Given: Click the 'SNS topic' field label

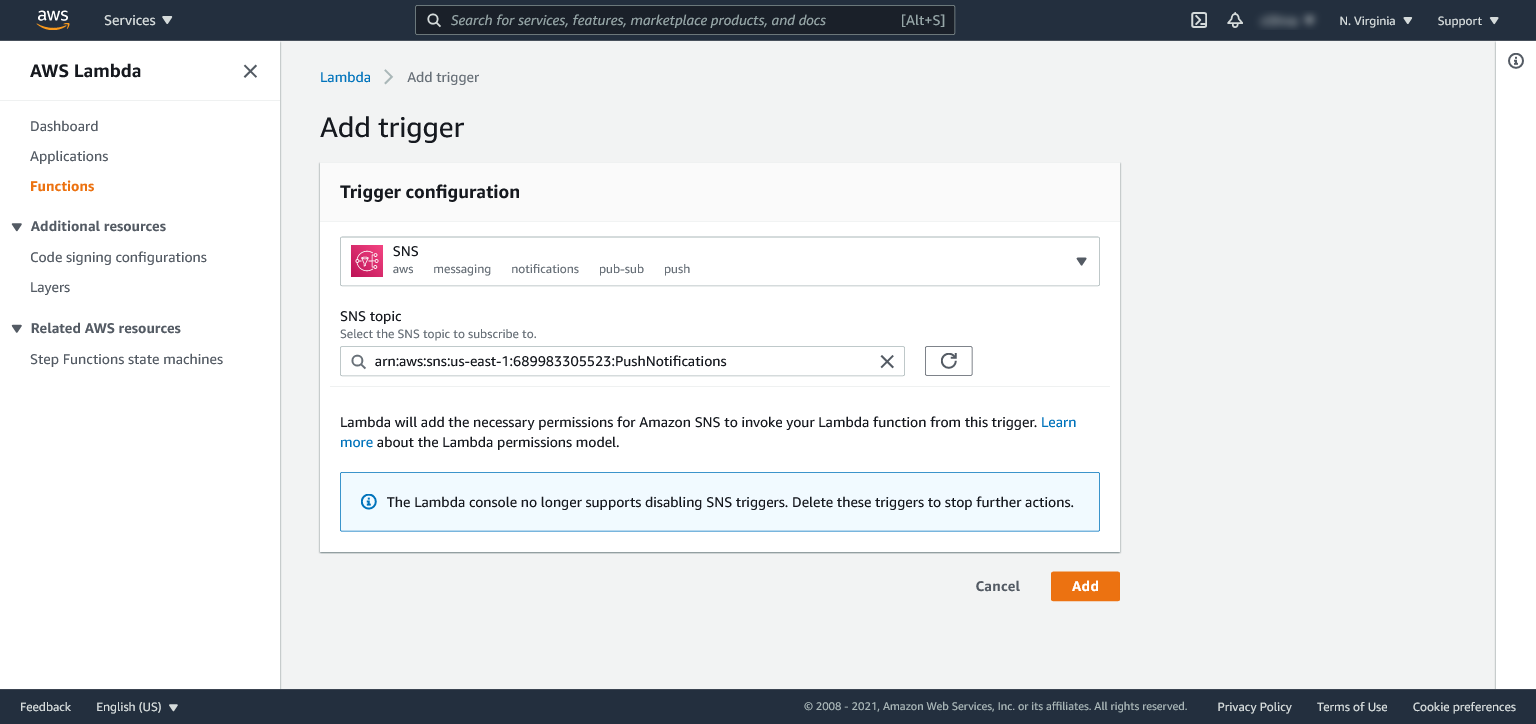Looking at the screenshot, I should pyautogui.click(x=371, y=316).
